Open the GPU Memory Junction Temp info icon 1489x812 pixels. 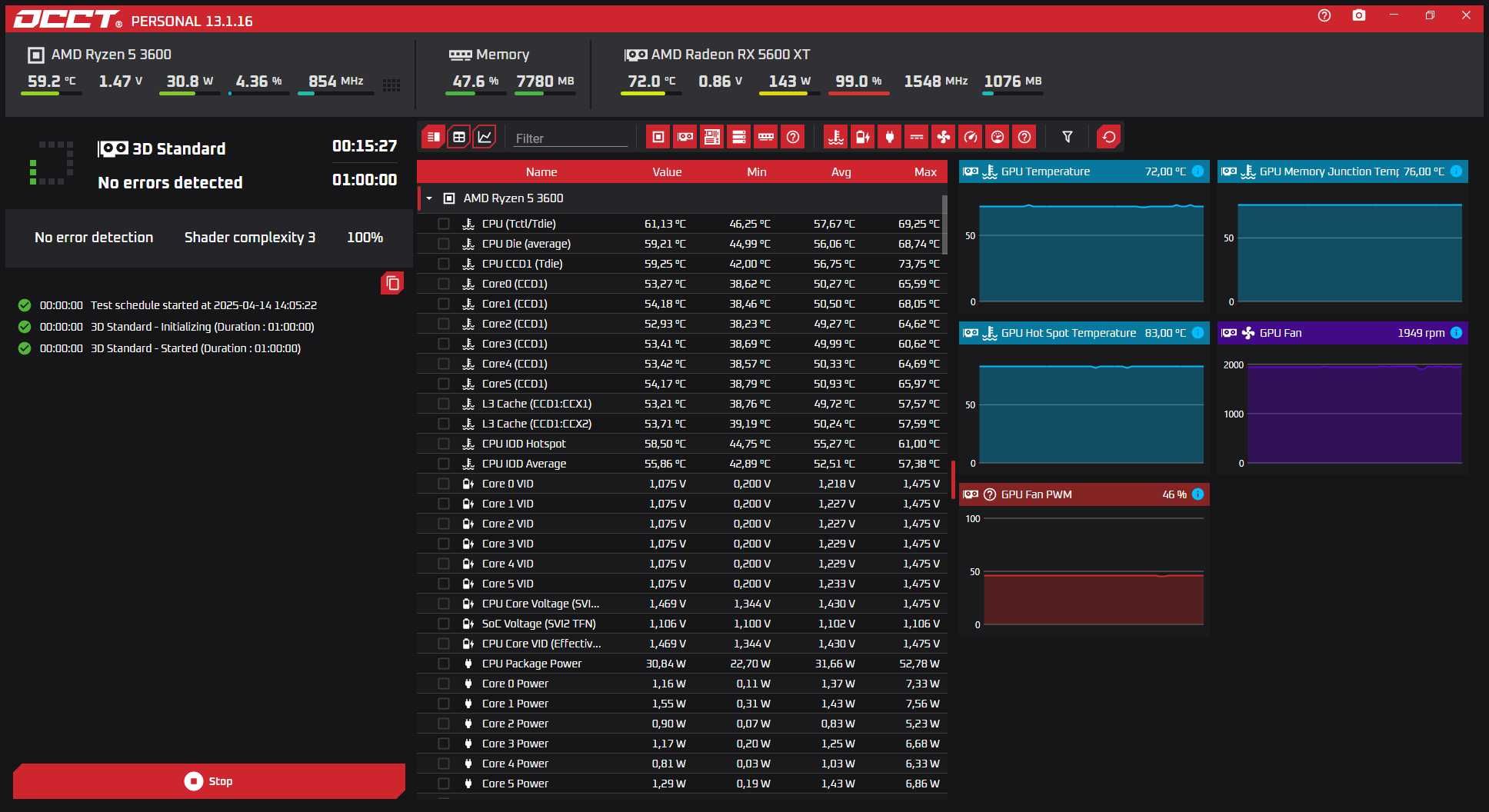1456,171
